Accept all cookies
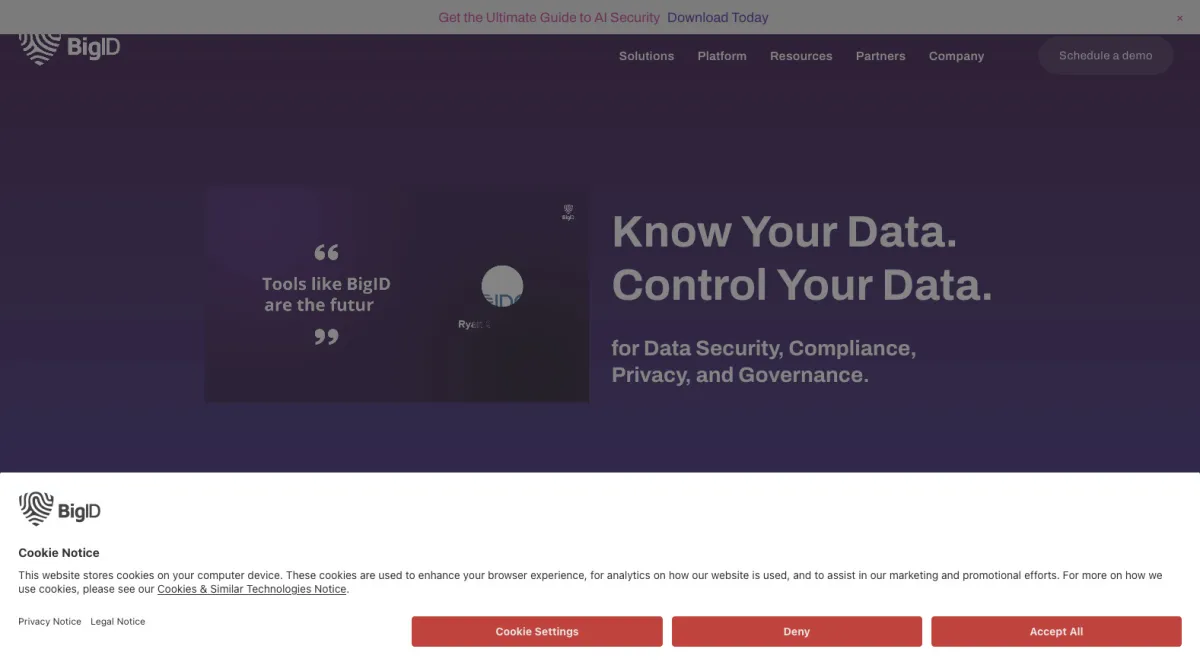The width and height of the screenshot is (1200, 665). pos(1056,632)
